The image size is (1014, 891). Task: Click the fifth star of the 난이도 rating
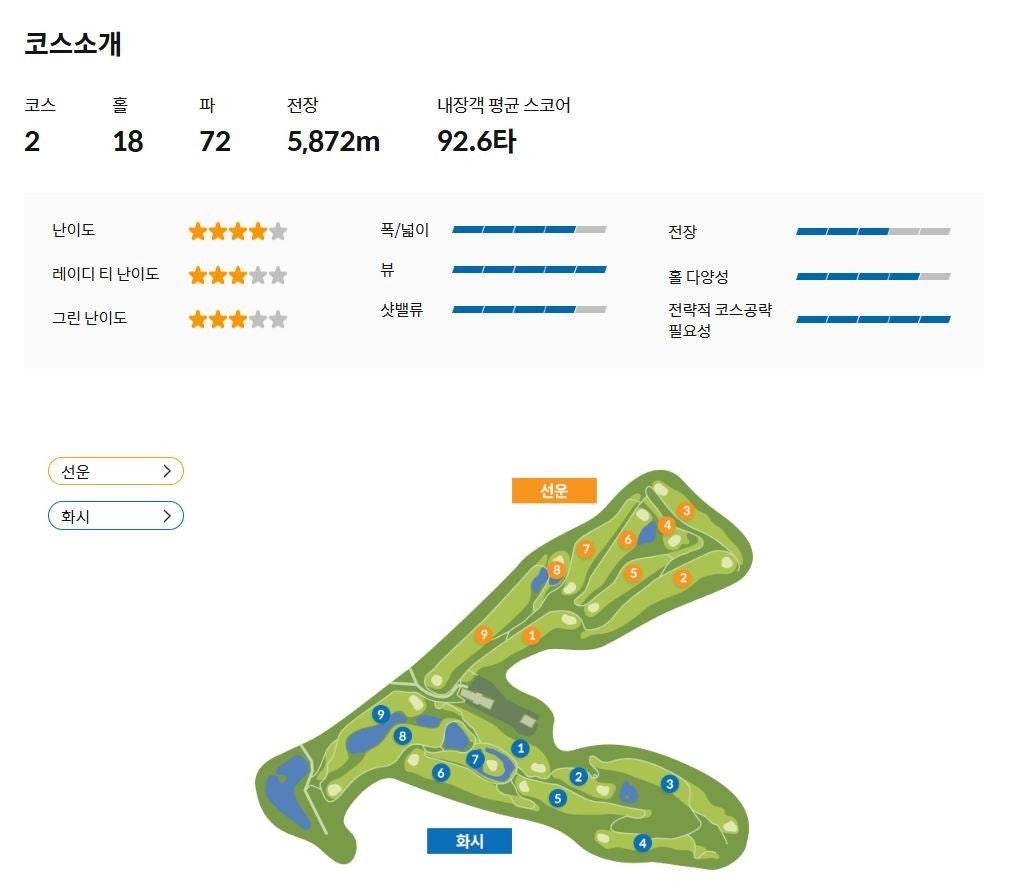pos(279,230)
